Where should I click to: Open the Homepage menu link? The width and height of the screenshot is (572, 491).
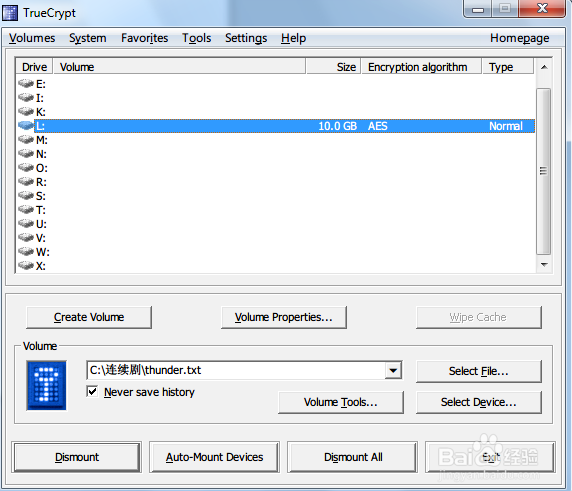(519, 38)
